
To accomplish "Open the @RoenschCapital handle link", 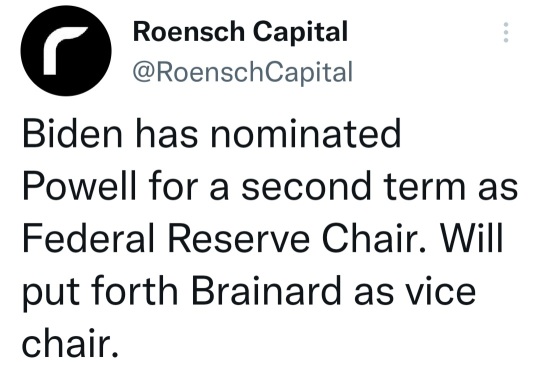I will point(243,72).
